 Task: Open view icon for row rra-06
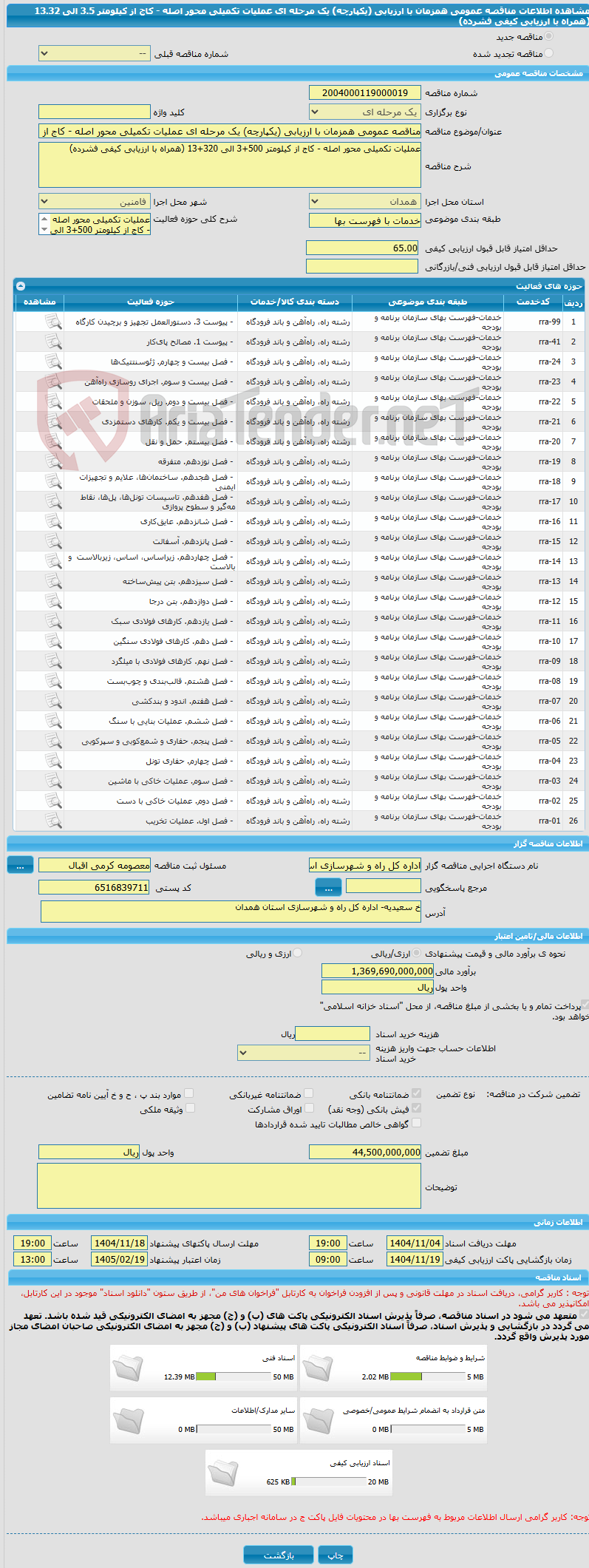(x=53, y=721)
